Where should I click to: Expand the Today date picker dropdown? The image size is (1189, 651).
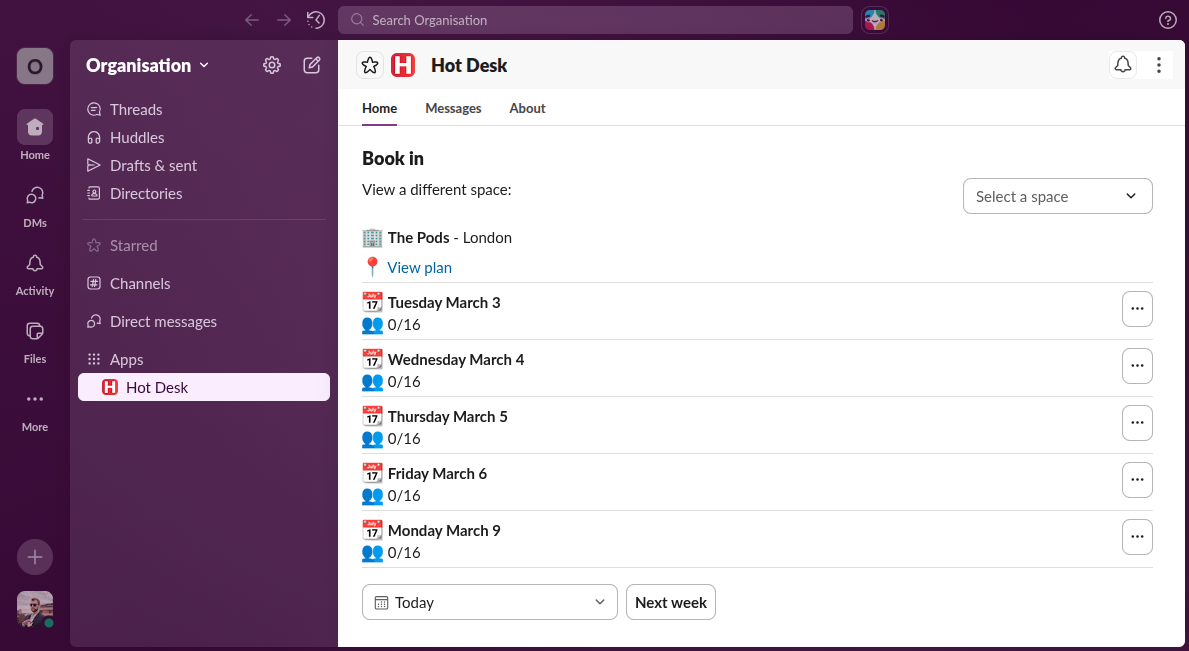(489, 602)
